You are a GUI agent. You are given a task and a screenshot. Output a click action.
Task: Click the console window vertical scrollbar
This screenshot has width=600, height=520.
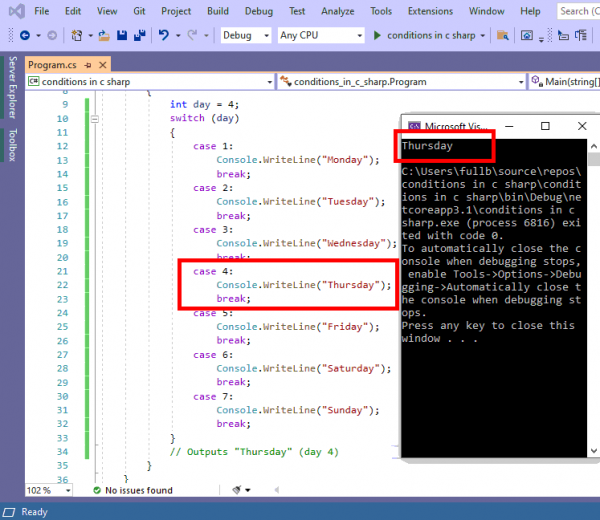tap(593, 300)
